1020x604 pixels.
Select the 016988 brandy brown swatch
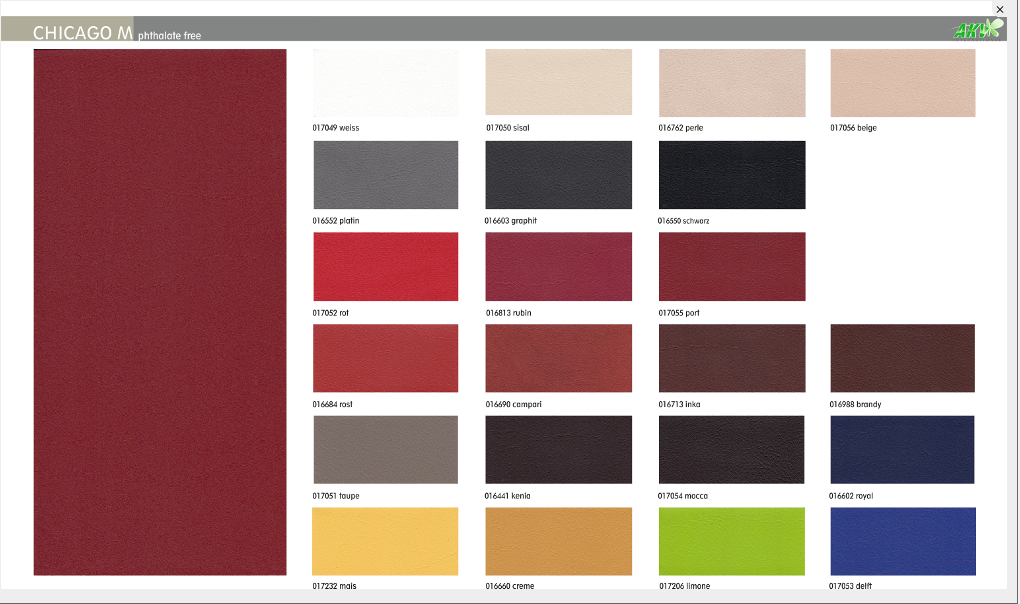[902, 358]
